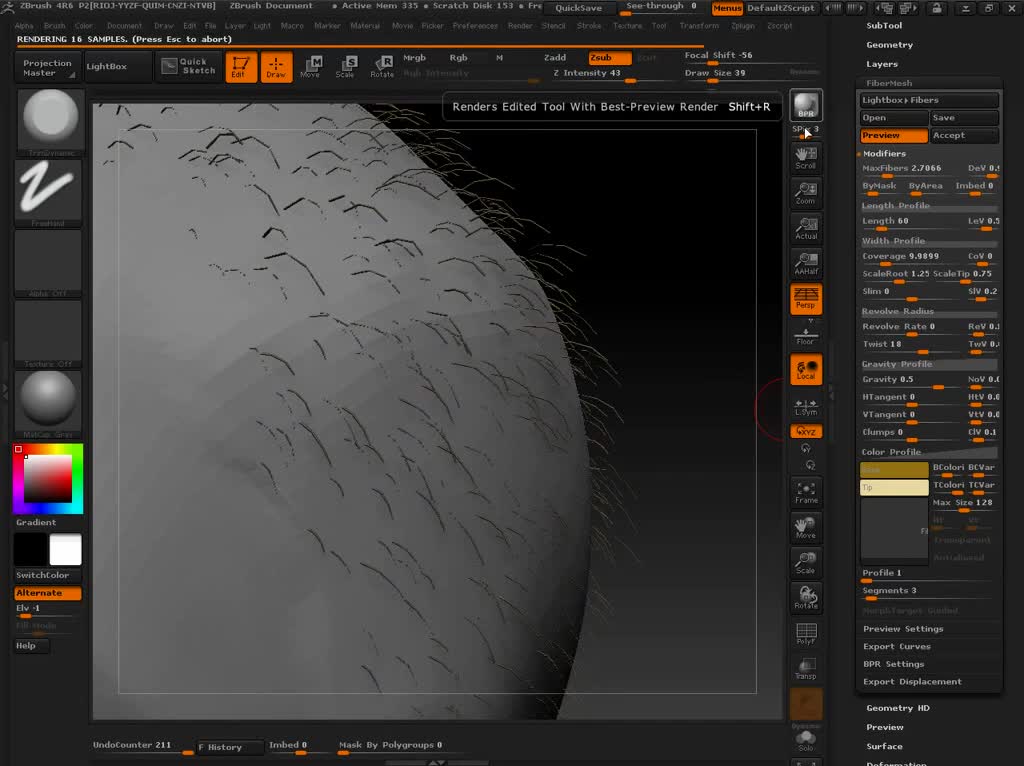The width and height of the screenshot is (1024, 766).
Task: Open the Preferences menu
Action: pos(475,26)
